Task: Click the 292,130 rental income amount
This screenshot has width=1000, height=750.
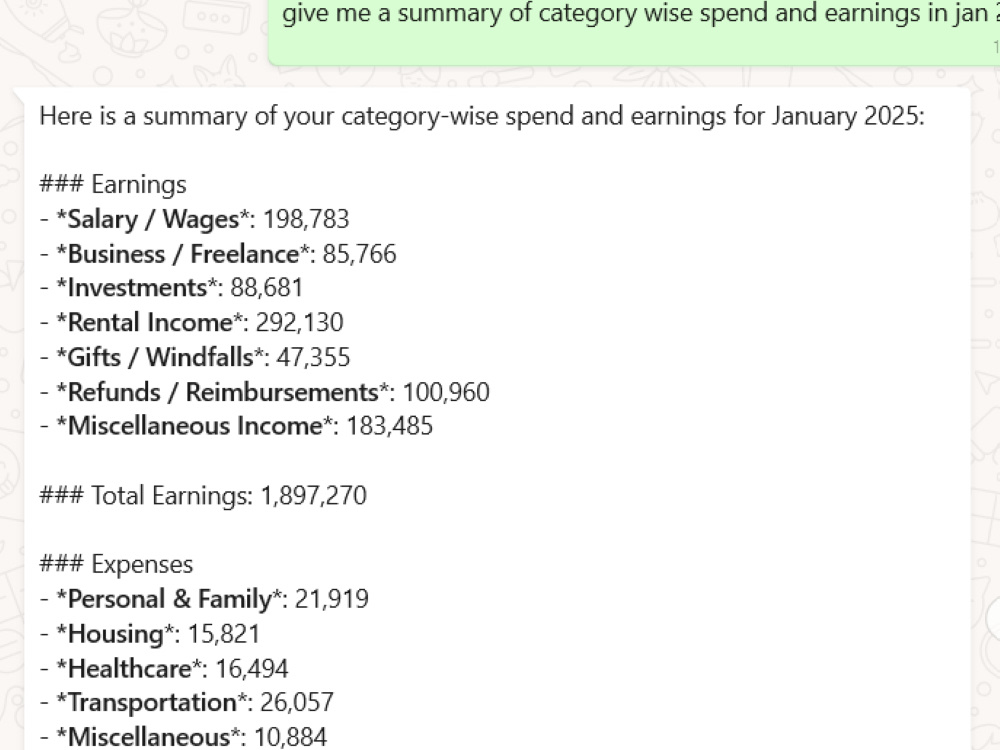Action: pyautogui.click(x=299, y=322)
